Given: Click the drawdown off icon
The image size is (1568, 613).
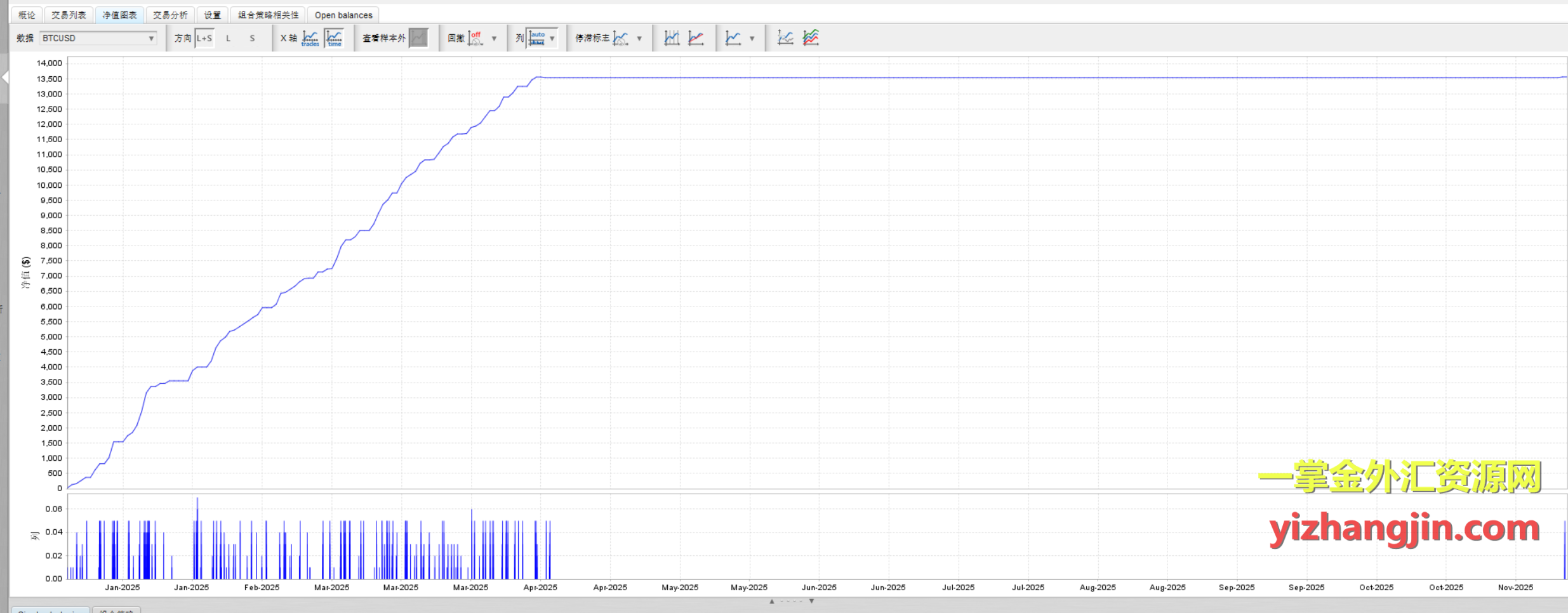Looking at the screenshot, I should pyautogui.click(x=475, y=38).
